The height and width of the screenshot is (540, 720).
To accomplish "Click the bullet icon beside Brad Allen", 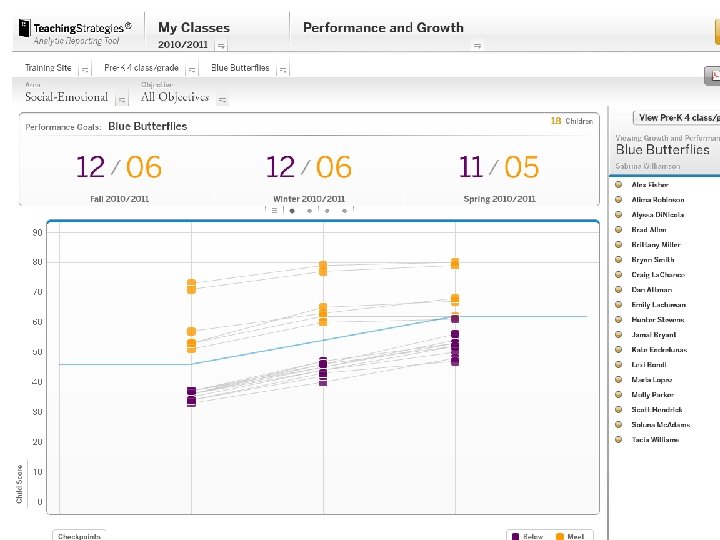I will pos(619,230).
